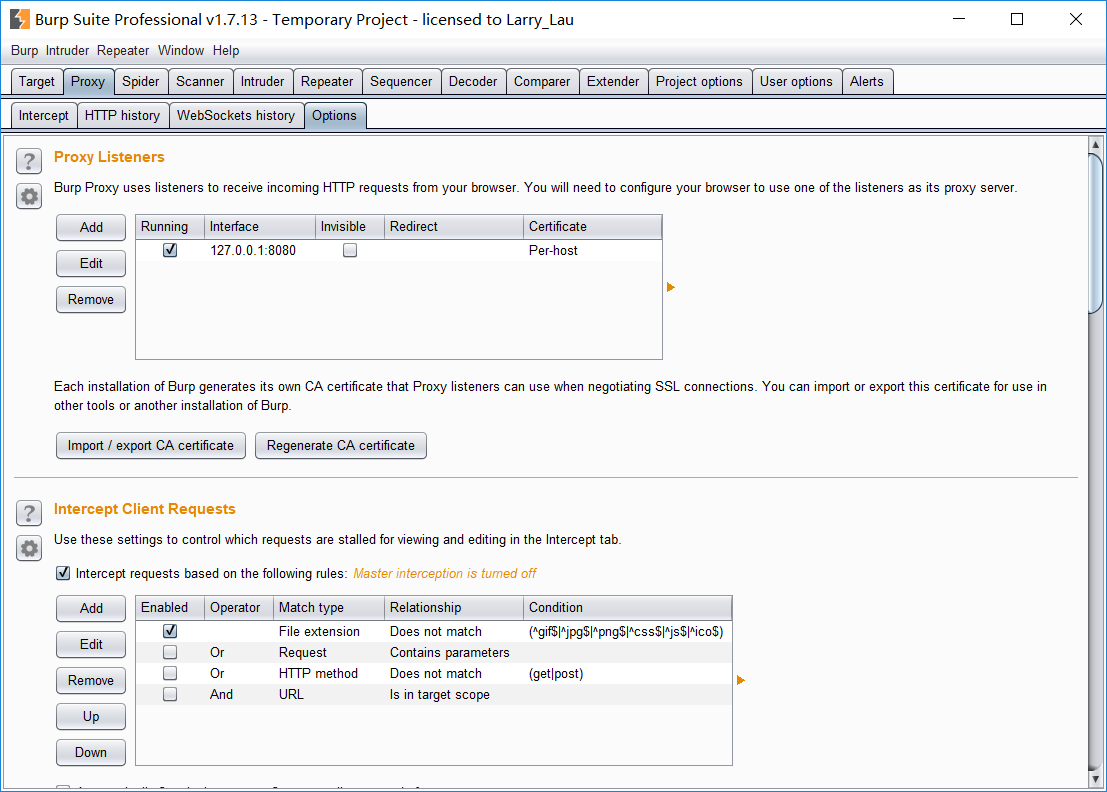Open the Intruder menu in the menu bar
1107x792 pixels.
click(x=68, y=51)
